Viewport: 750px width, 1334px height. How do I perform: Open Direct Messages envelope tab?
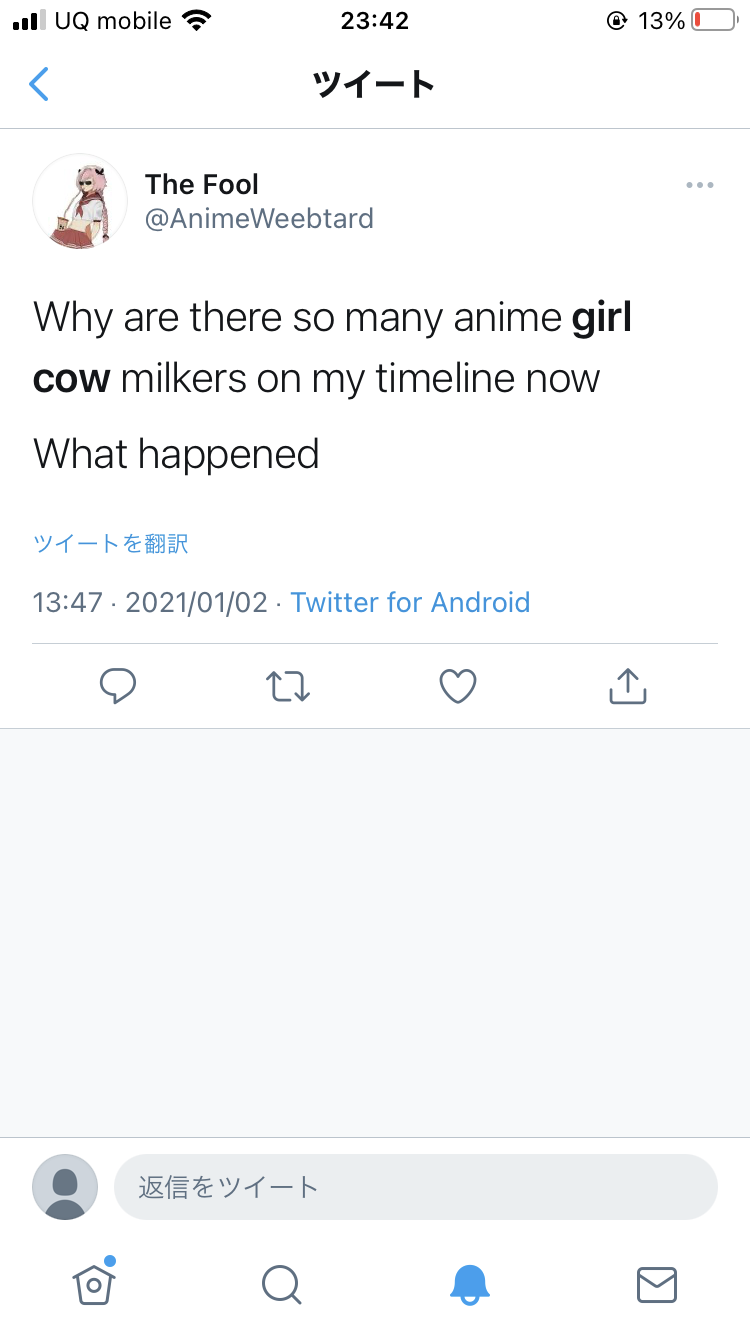tap(657, 1283)
